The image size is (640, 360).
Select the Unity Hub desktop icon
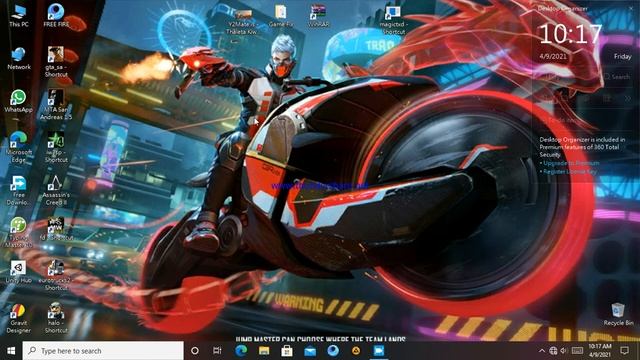click(x=18, y=271)
